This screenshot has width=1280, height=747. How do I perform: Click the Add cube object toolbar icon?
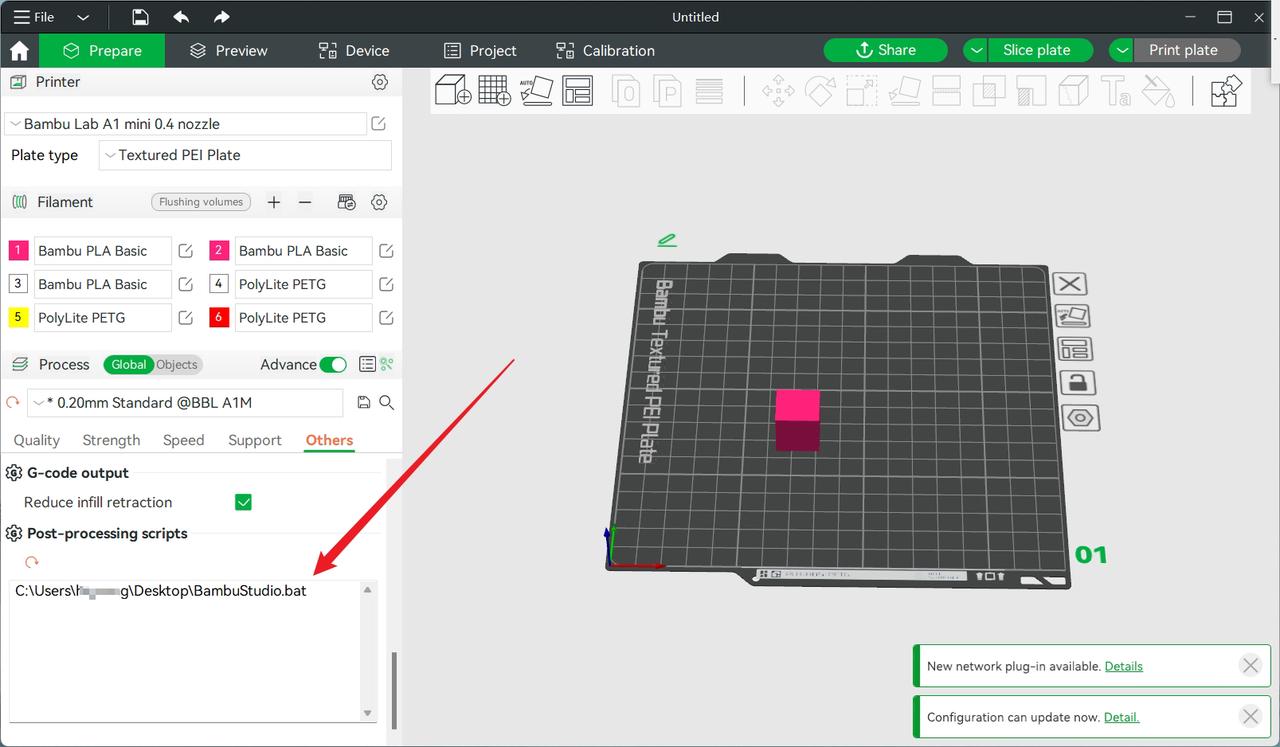click(x=453, y=90)
